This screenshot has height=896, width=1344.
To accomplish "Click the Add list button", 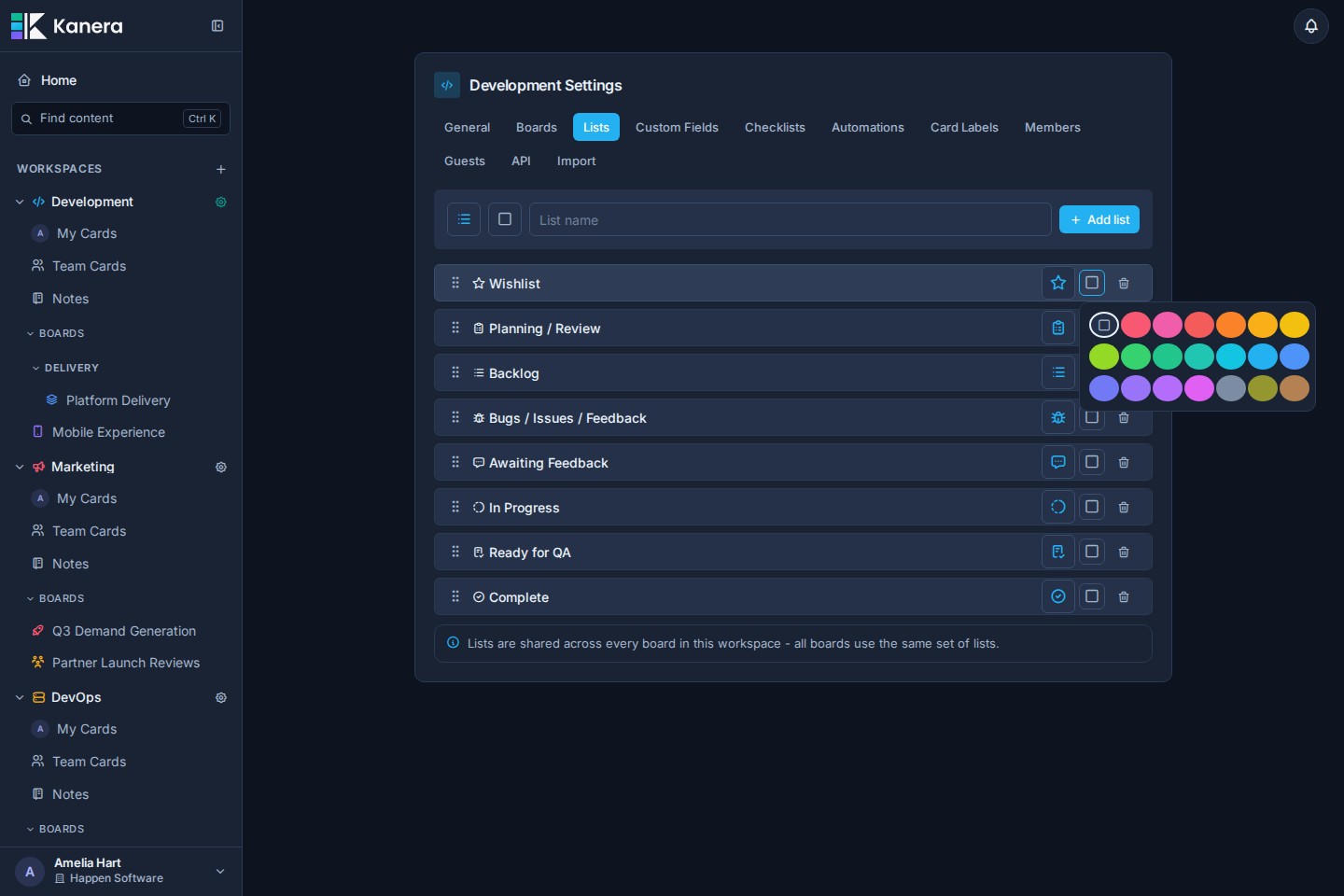I will click(1099, 219).
